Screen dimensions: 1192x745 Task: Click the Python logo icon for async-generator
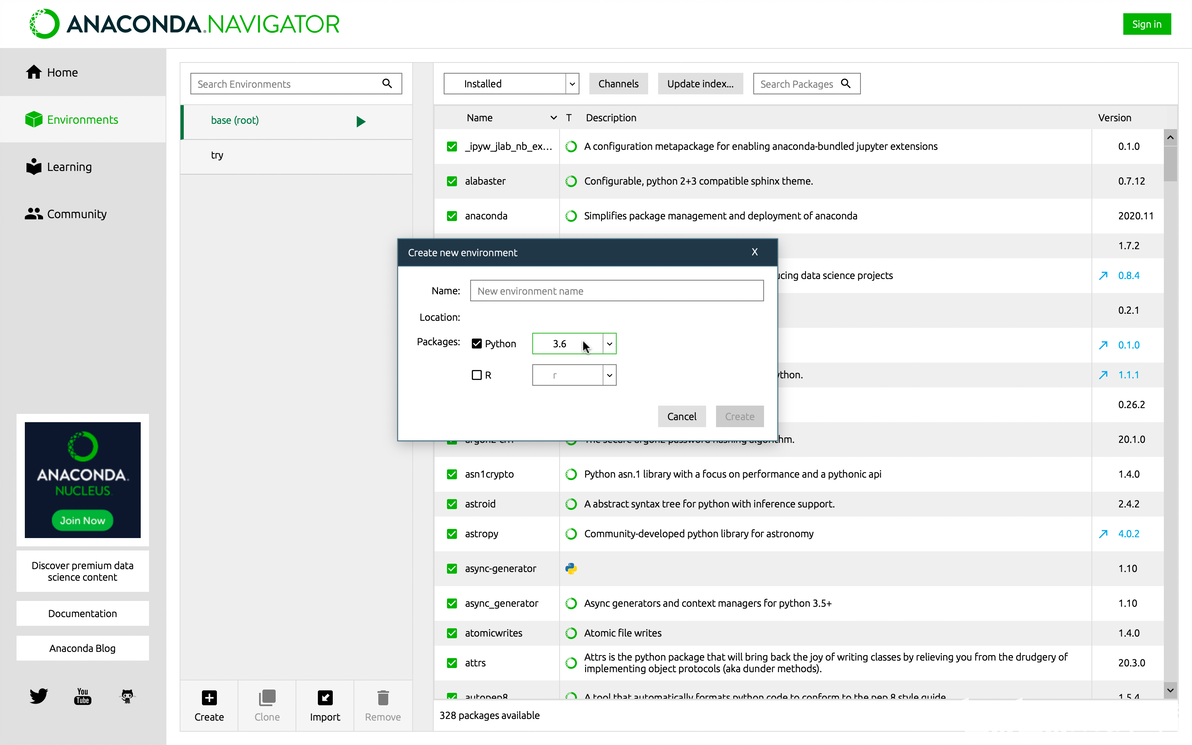(x=571, y=569)
